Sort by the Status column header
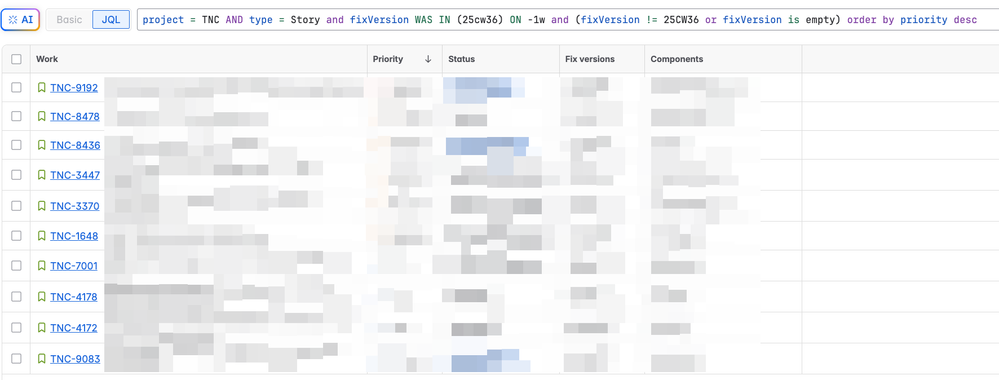The image size is (999, 380). click(461, 59)
